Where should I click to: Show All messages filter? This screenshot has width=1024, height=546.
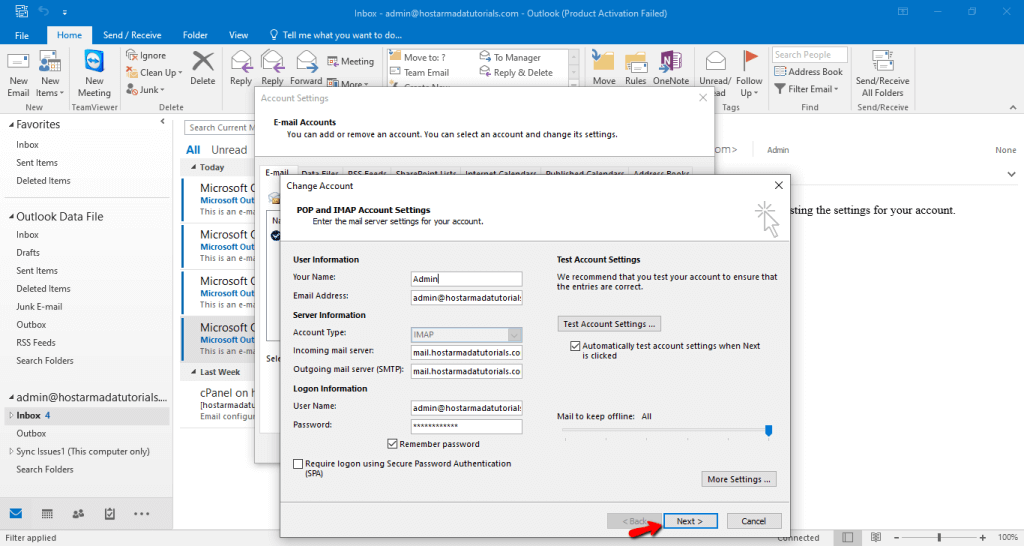coord(193,150)
